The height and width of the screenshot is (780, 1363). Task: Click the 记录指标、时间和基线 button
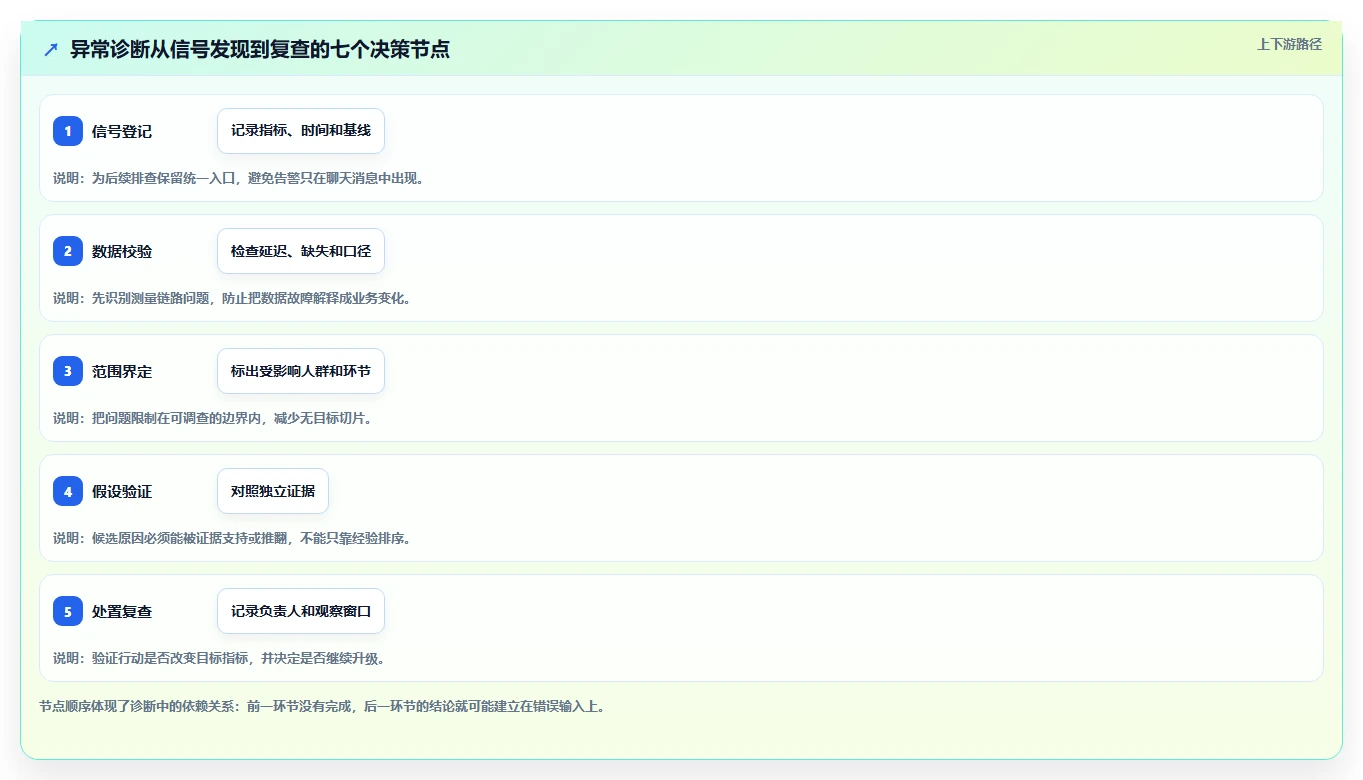301,131
